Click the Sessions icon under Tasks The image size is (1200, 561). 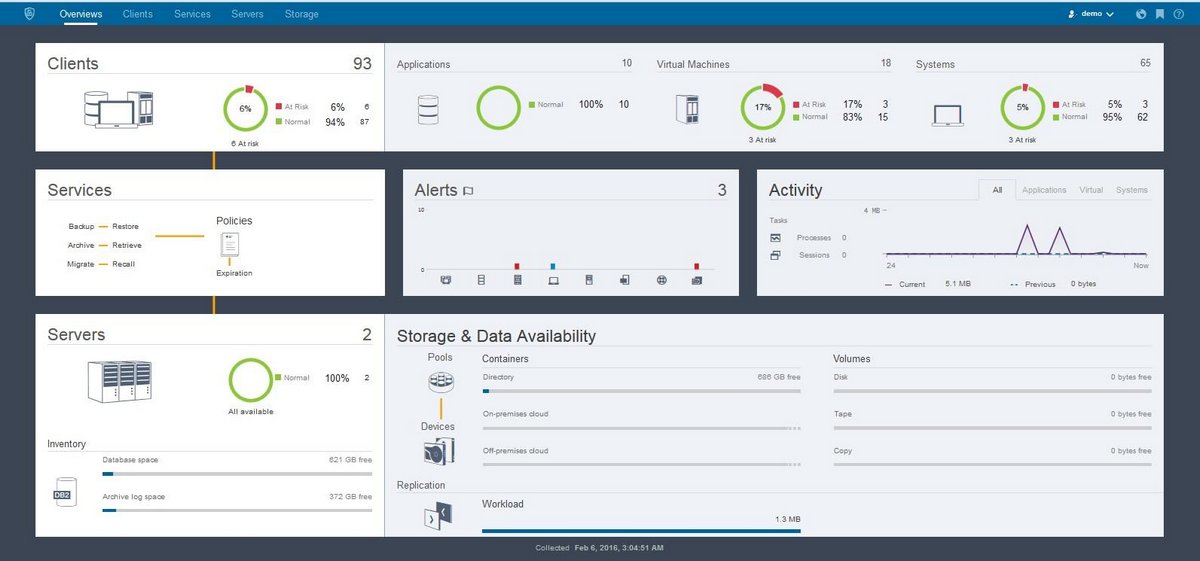(x=775, y=255)
